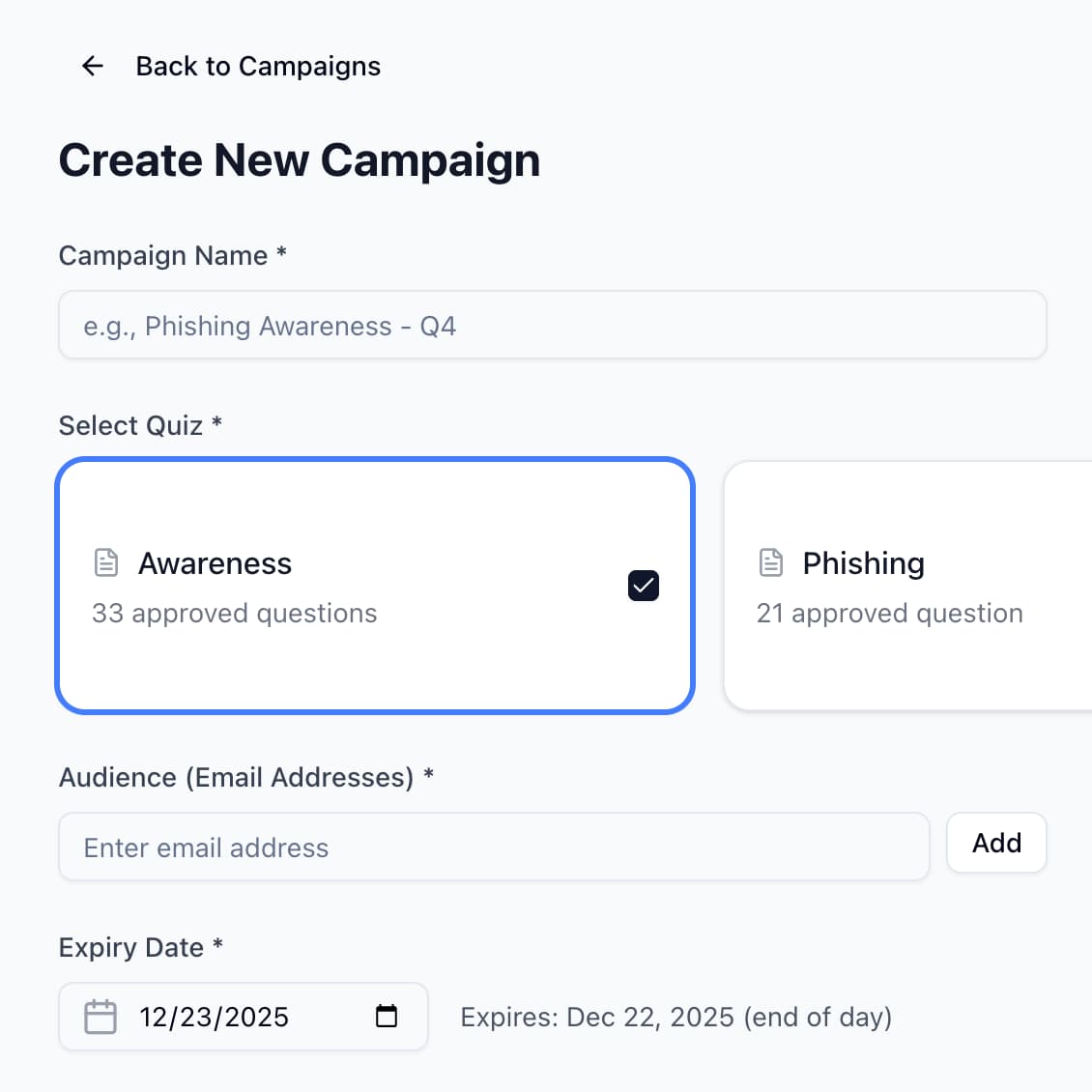Open the Awareness quiz details
1092x1092 pixels.
tap(375, 586)
